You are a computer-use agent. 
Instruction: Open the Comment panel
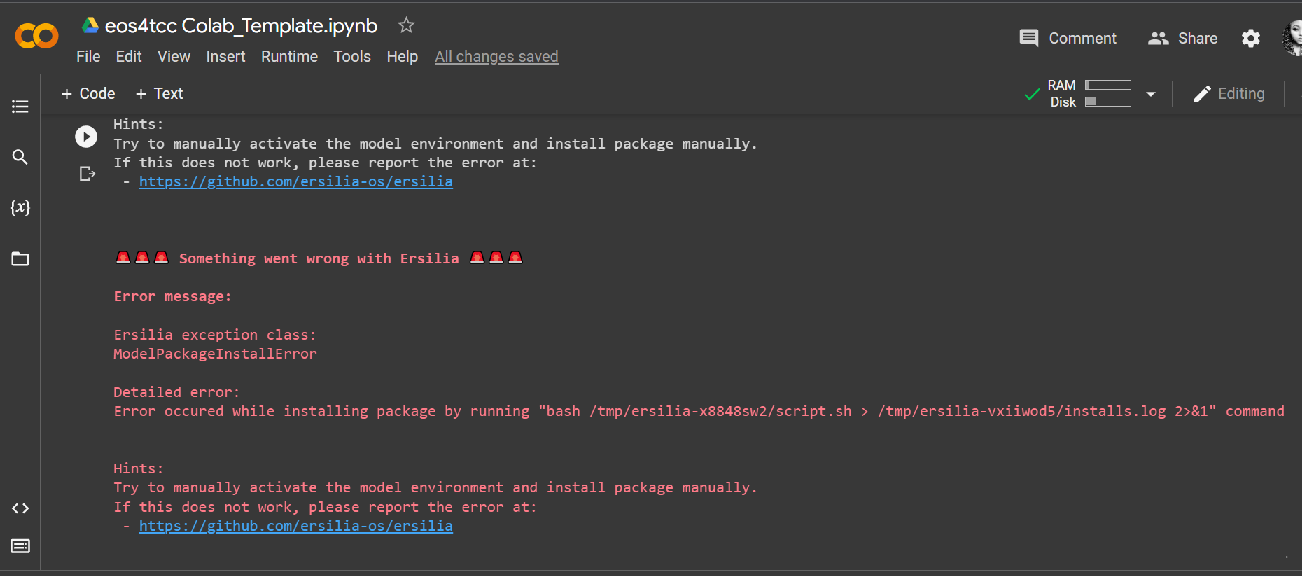click(x=1068, y=37)
